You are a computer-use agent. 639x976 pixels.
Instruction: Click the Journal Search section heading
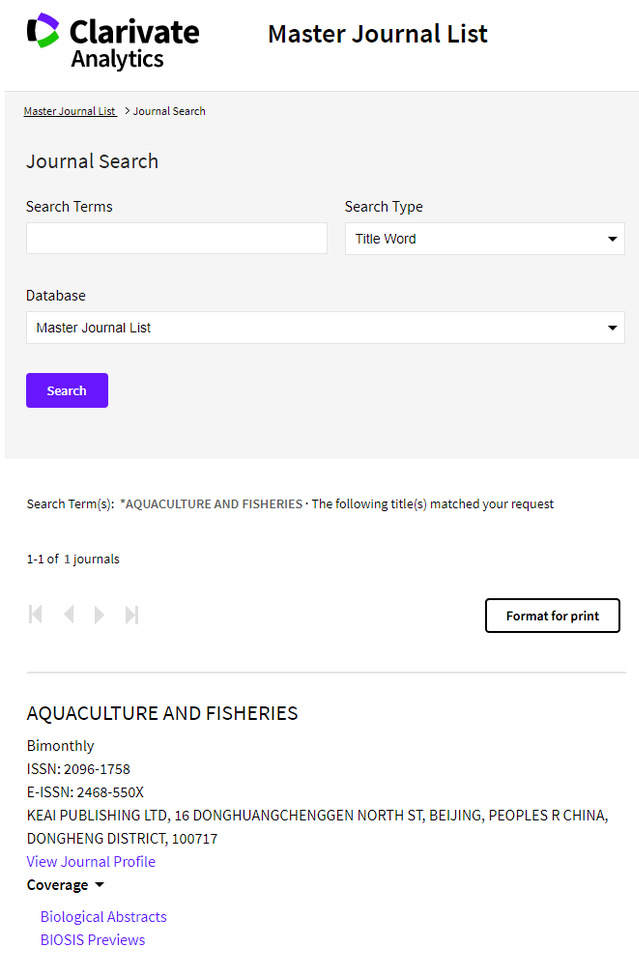pos(92,162)
